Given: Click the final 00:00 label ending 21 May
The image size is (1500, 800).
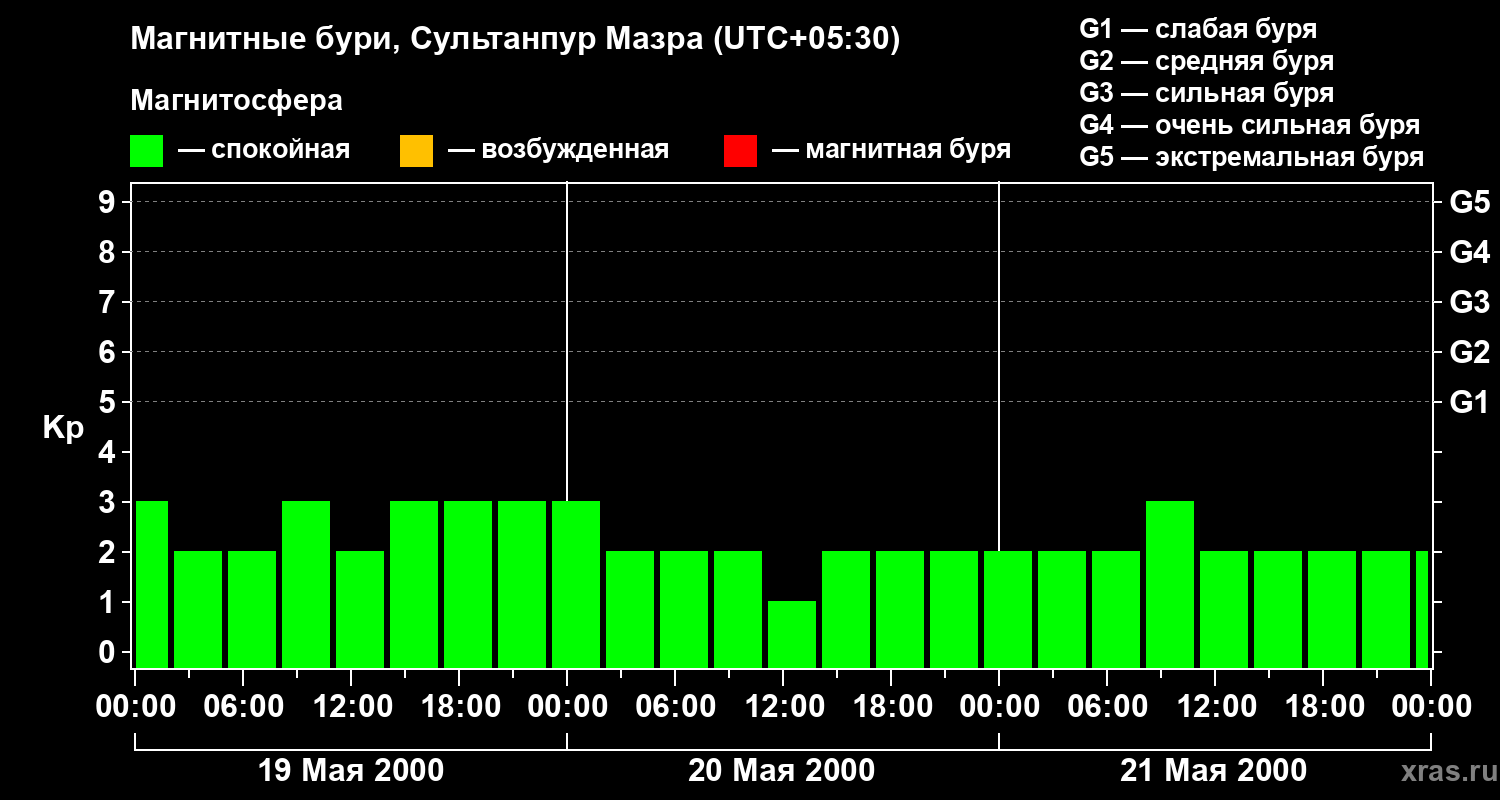Looking at the screenshot, I should click(1431, 707).
